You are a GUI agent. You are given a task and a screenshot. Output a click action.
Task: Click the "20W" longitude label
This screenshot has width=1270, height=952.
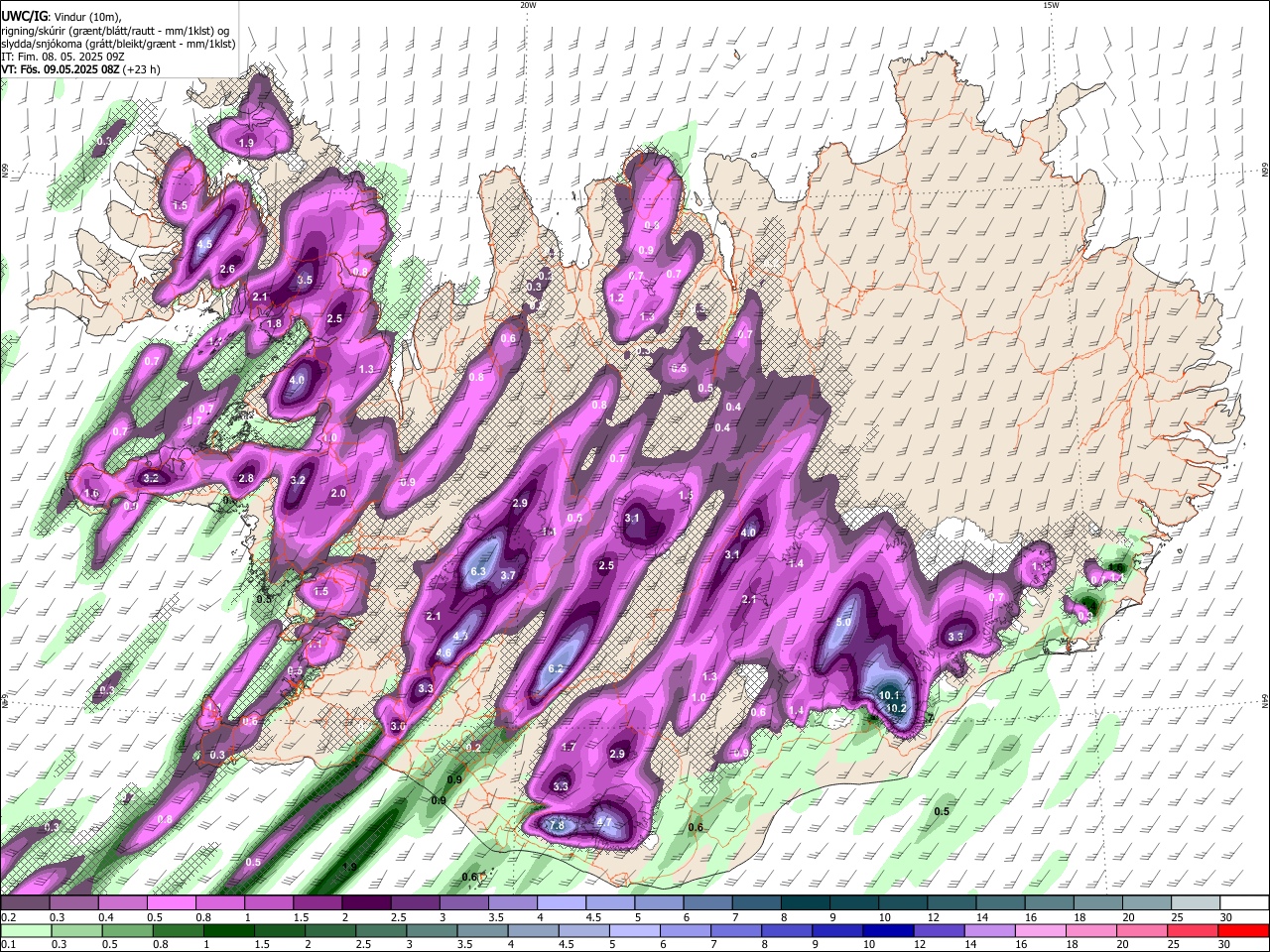pyautogui.click(x=528, y=5)
